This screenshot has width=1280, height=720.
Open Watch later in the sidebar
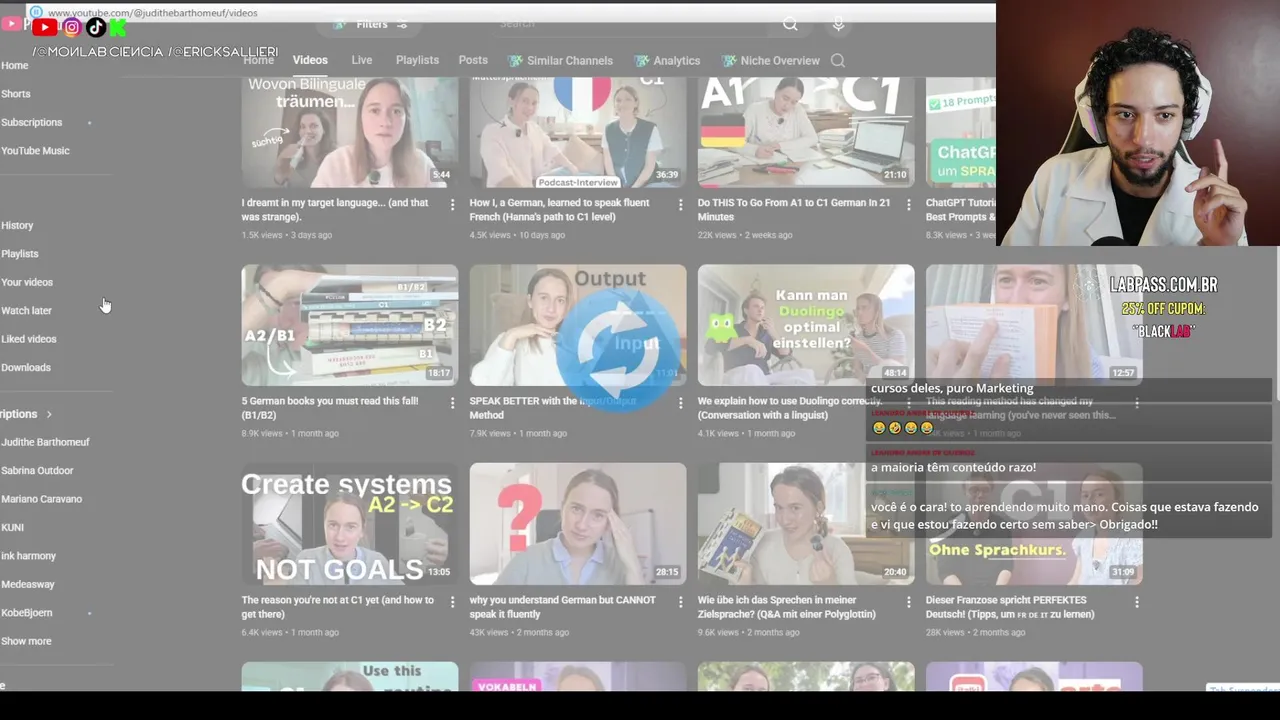pyautogui.click(x=26, y=311)
